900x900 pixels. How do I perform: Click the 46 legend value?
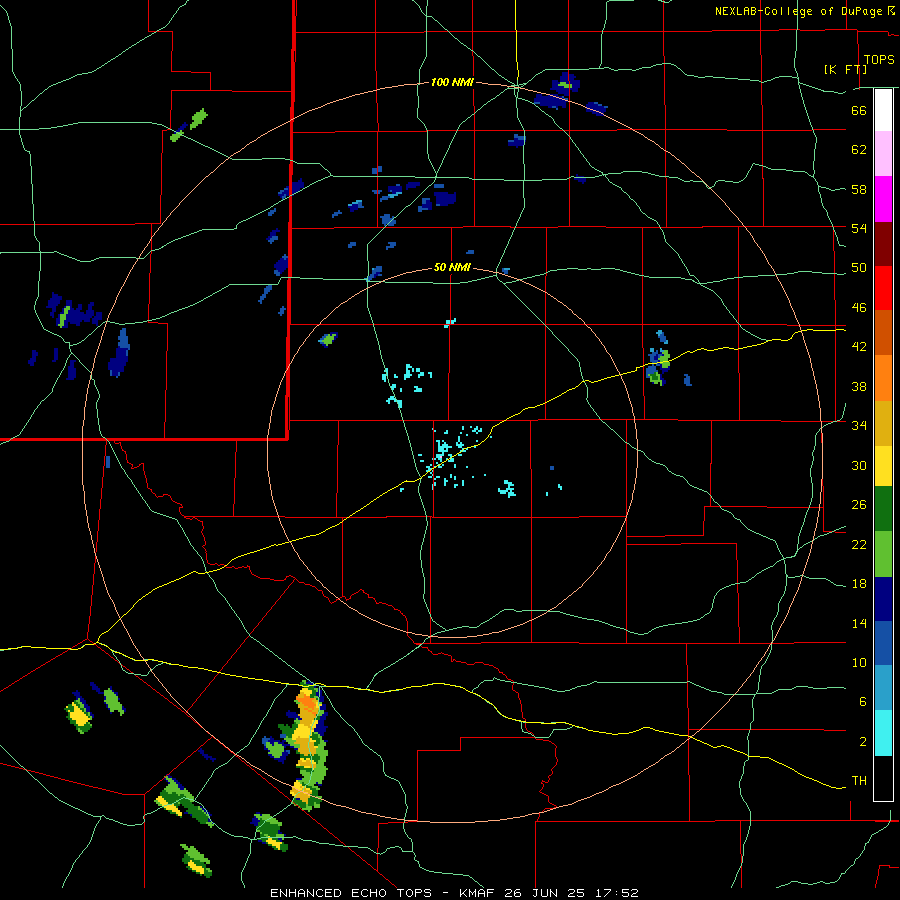[x=859, y=308]
